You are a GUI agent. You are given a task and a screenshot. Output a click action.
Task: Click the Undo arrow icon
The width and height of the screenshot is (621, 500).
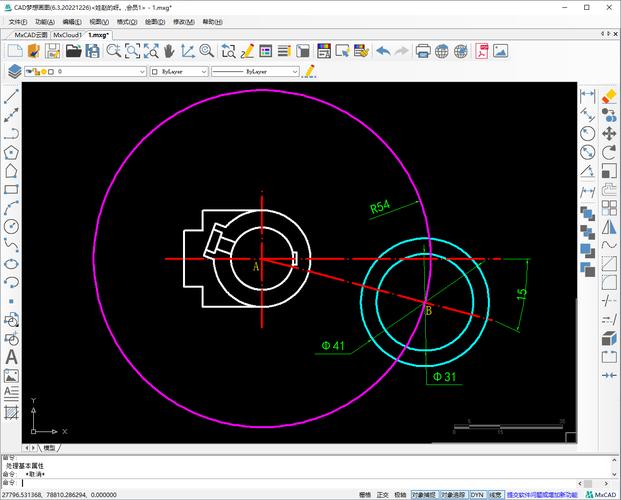[x=383, y=51]
